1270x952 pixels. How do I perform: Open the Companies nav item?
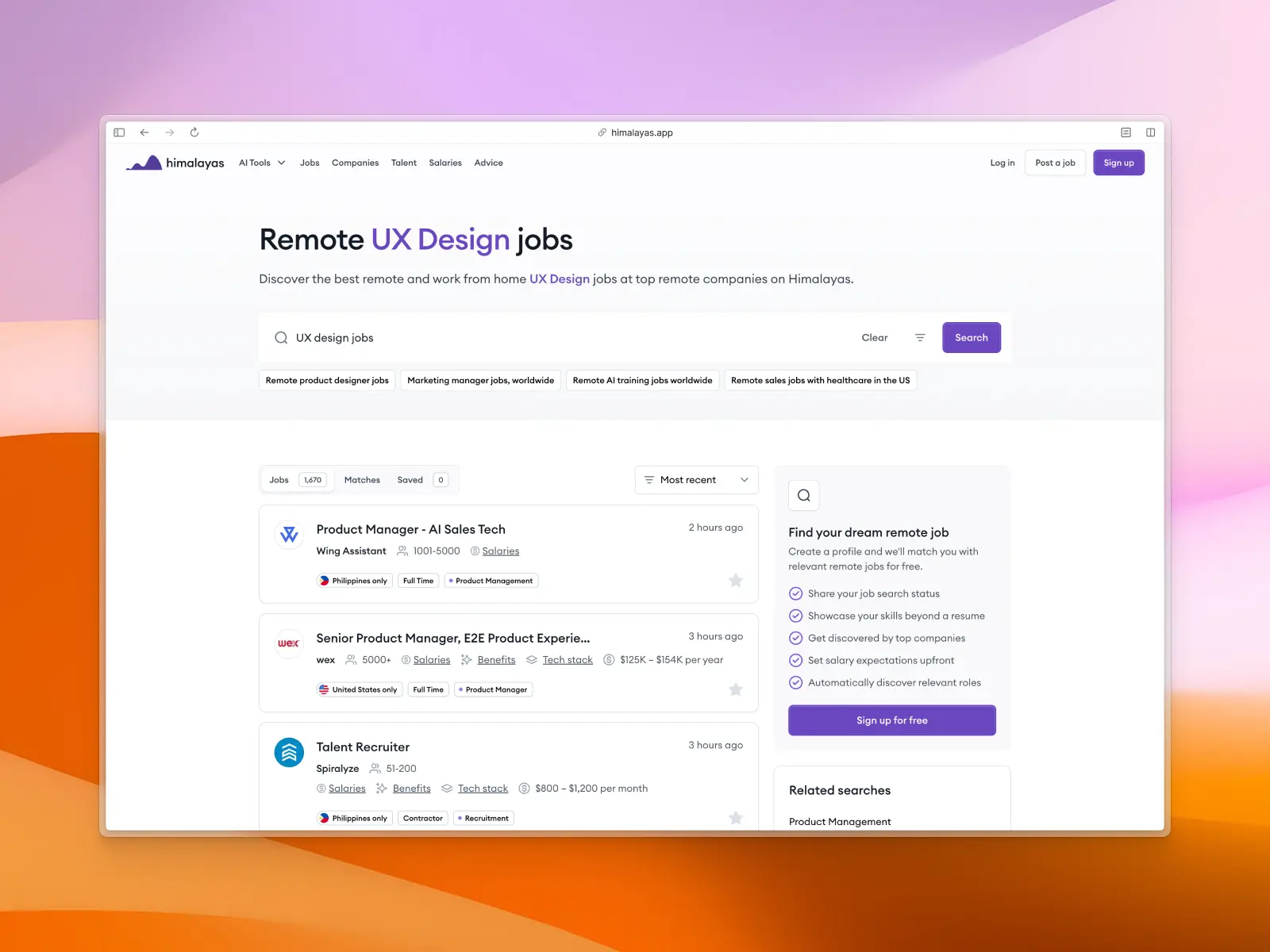pyautogui.click(x=355, y=163)
